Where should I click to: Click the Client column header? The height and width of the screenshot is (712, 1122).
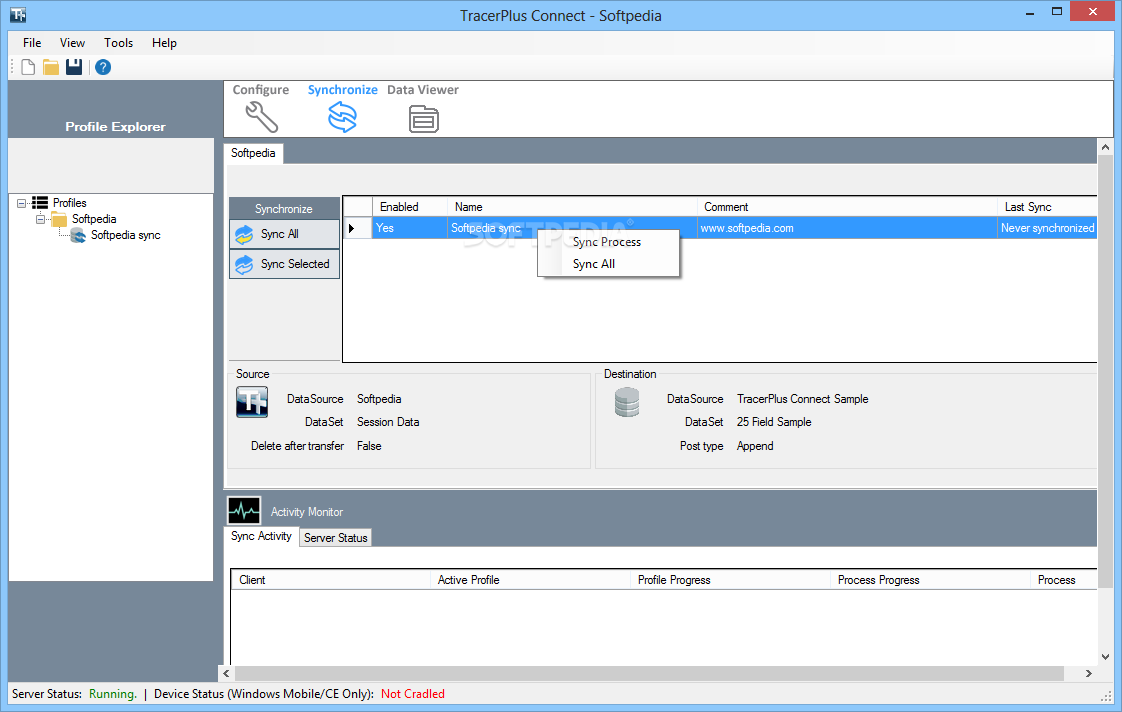(331, 580)
